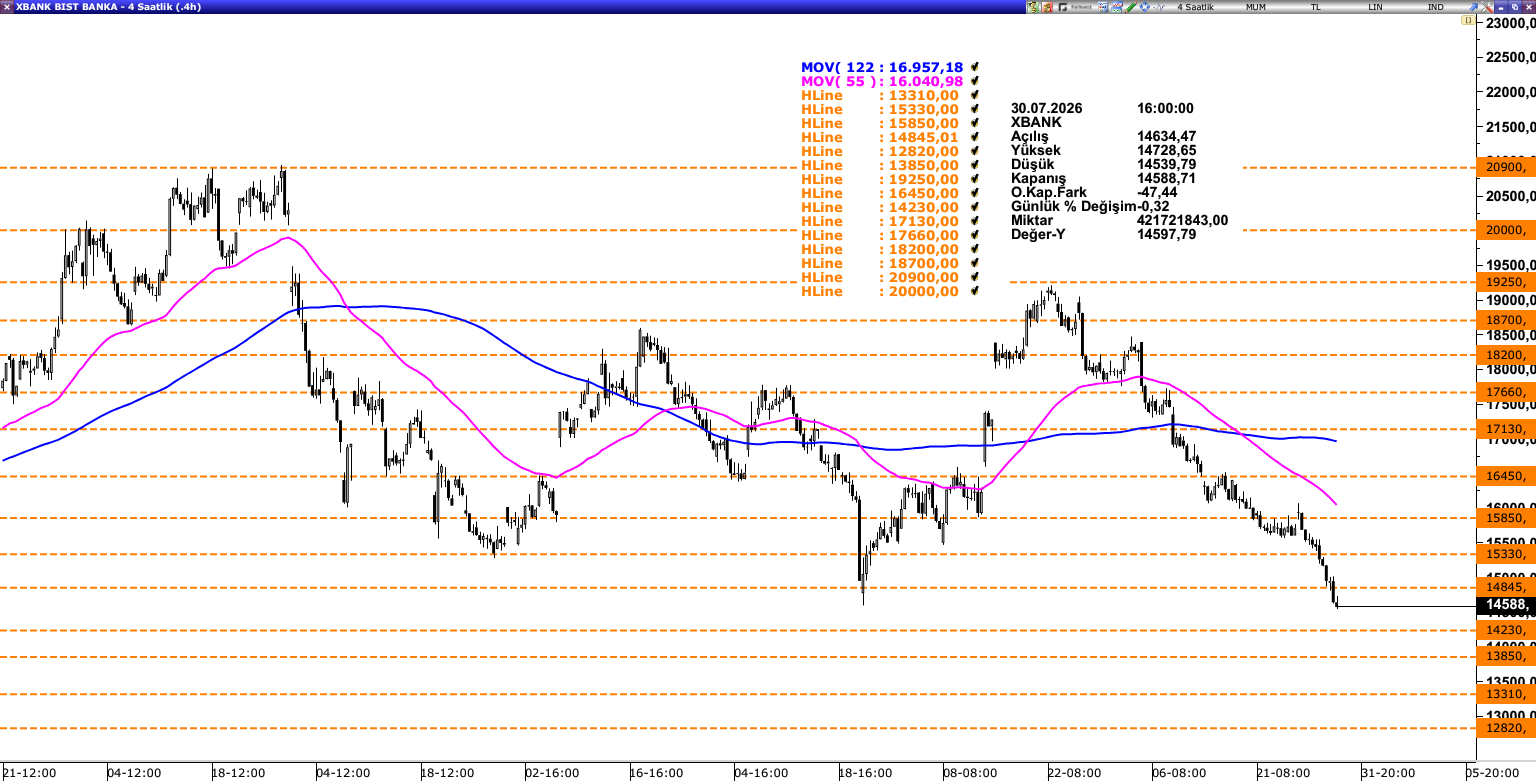Viewport: 1536px width, 781px height.
Task: Open the chart template icon beside the pencil
Action: pos(1116,7)
